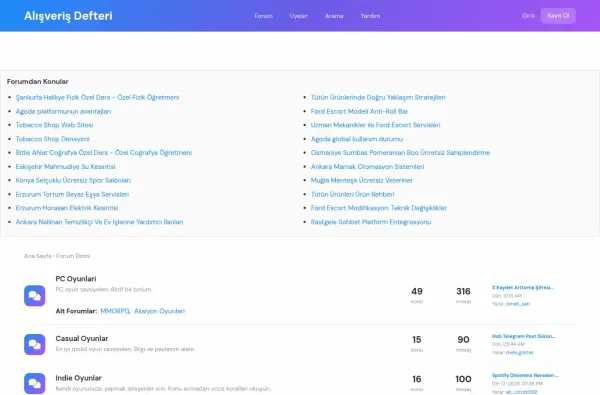Open last post X Kaydet Arttırma Şifresi

point(523,287)
